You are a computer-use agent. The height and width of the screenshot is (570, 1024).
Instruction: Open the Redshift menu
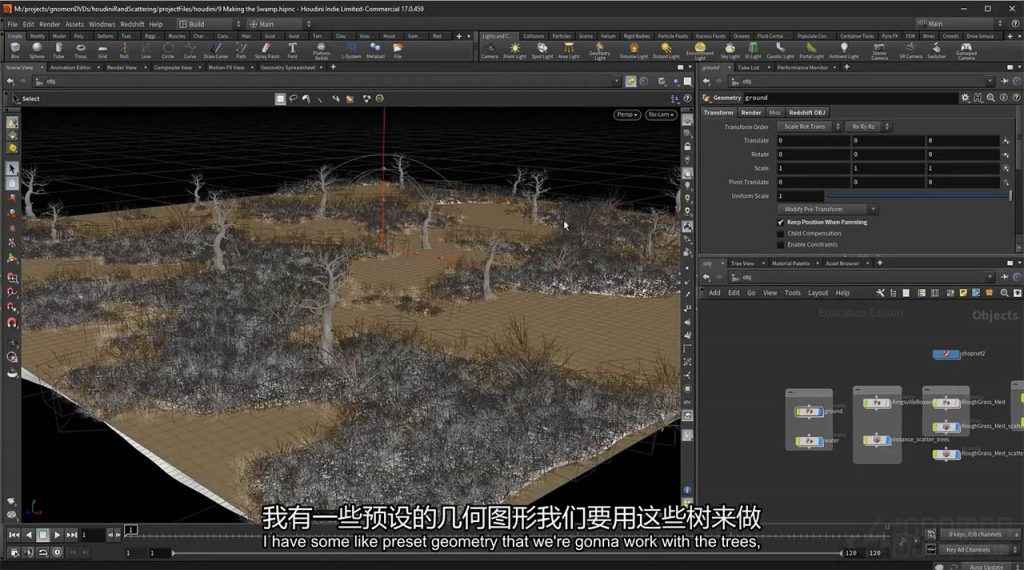132,24
